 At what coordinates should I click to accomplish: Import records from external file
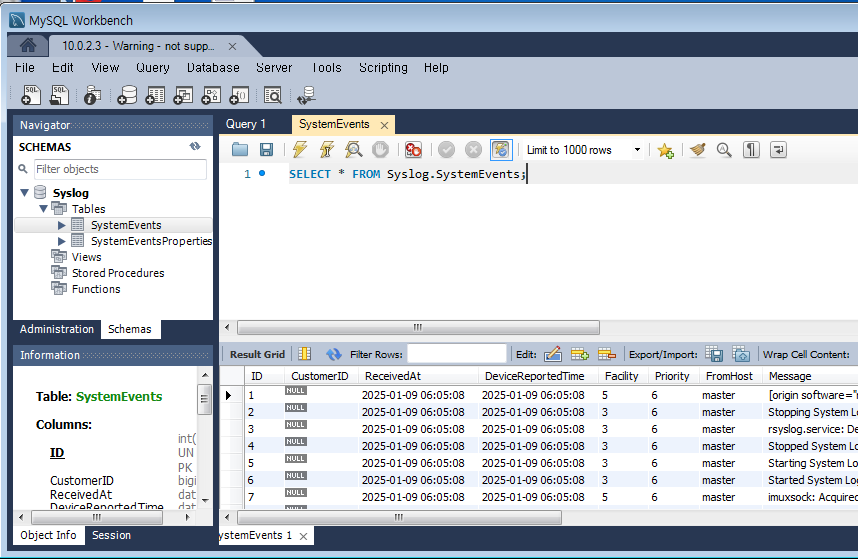point(741,354)
